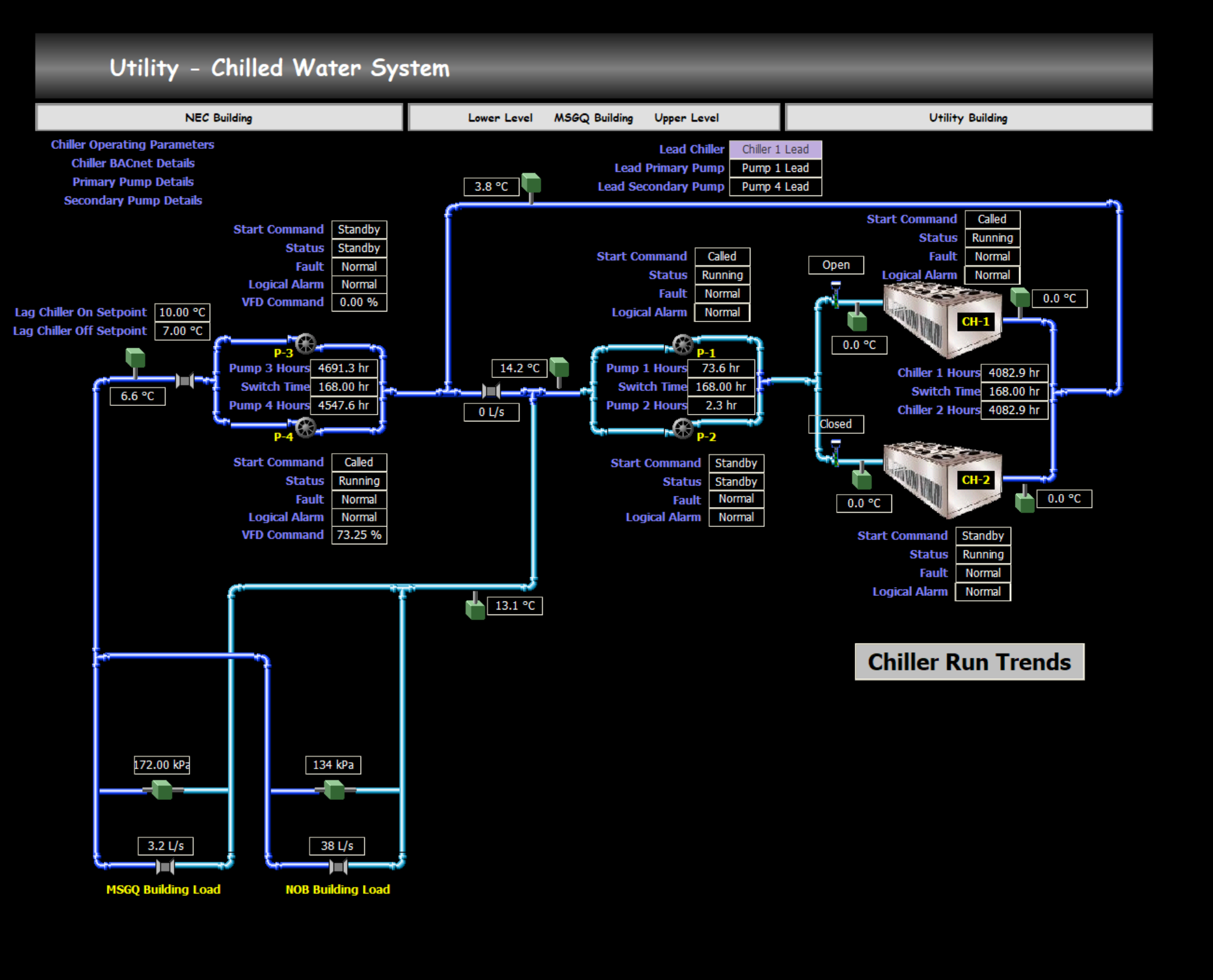
Task: Open MSGQ Building Upper Level
Action: [687, 117]
